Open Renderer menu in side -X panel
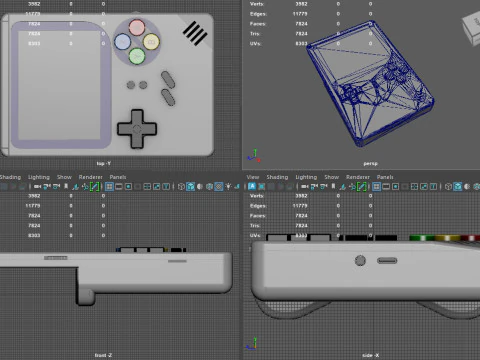The width and height of the screenshot is (480, 360). click(x=358, y=177)
